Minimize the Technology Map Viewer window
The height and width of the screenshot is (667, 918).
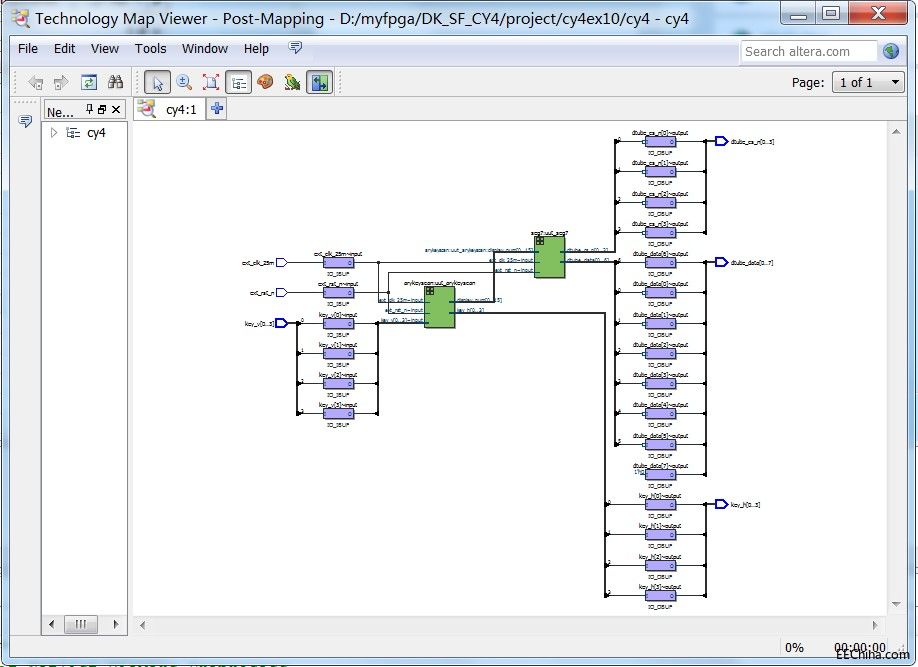tap(799, 14)
